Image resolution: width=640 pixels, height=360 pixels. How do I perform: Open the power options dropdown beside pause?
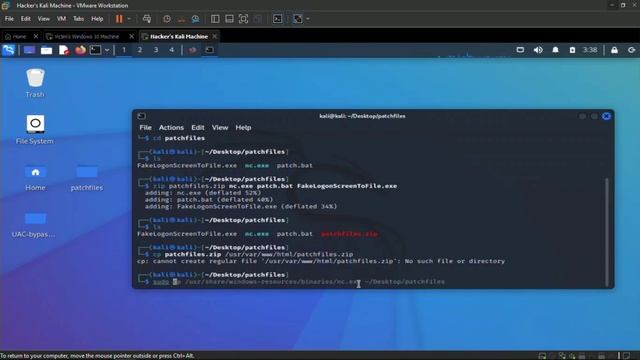[129, 19]
